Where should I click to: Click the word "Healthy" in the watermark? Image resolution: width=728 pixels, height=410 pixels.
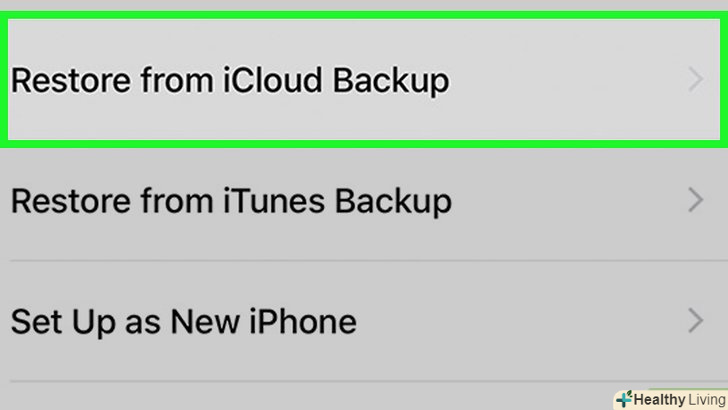pos(658,400)
